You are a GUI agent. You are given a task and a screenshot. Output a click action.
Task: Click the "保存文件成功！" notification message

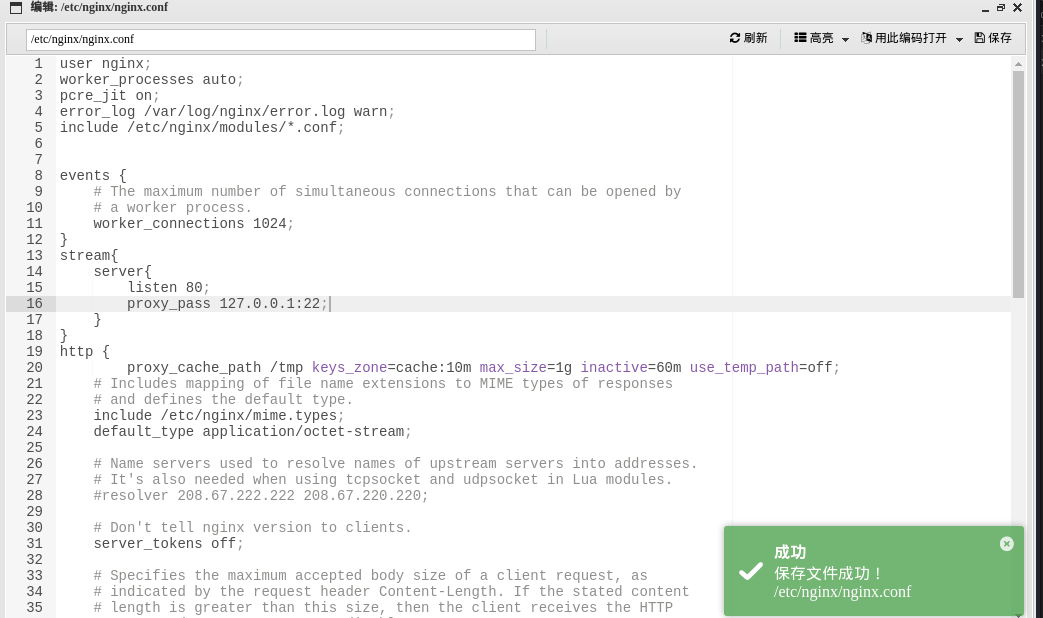829,573
